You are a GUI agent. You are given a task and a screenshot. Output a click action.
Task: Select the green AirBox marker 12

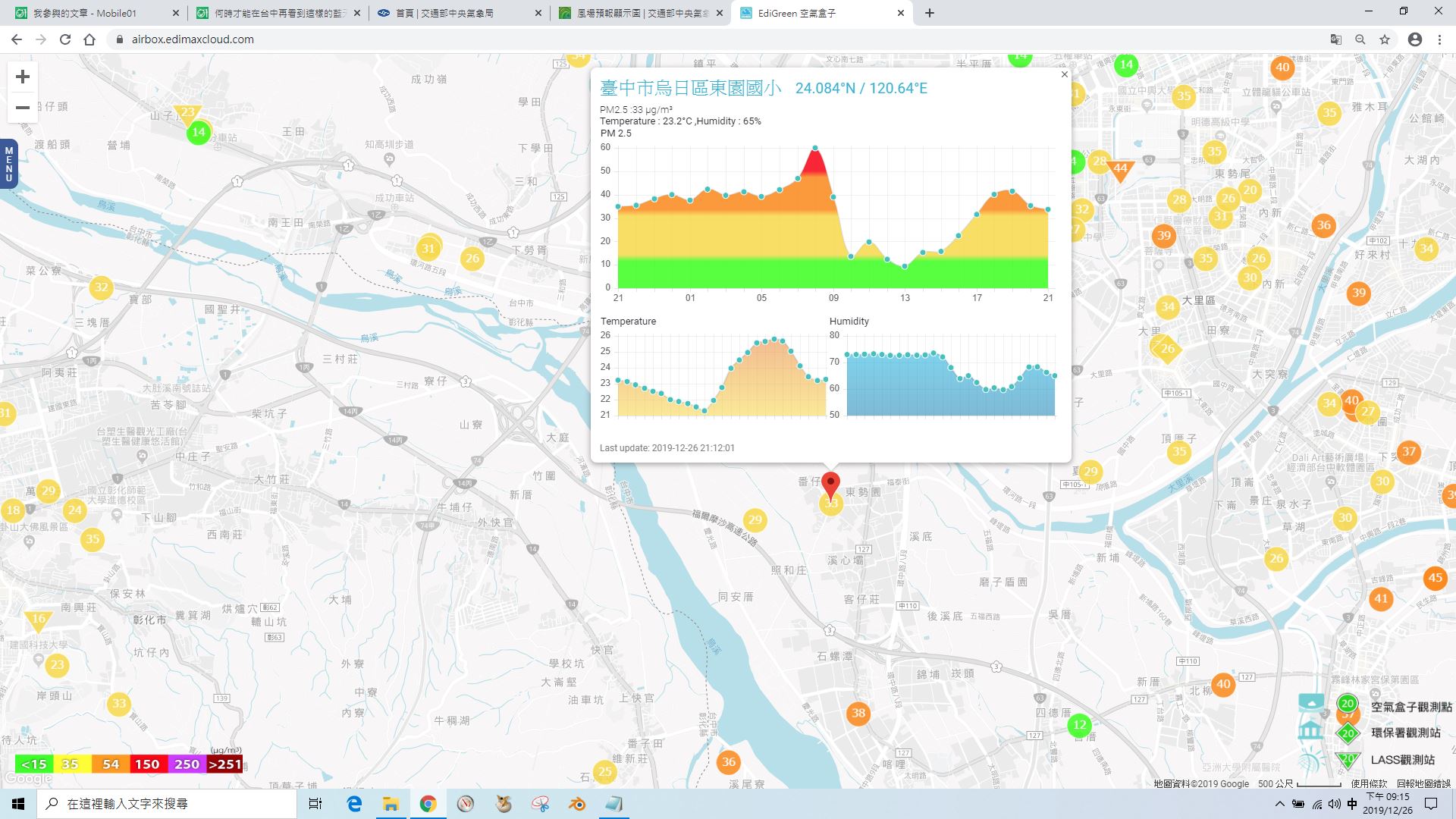[1080, 724]
